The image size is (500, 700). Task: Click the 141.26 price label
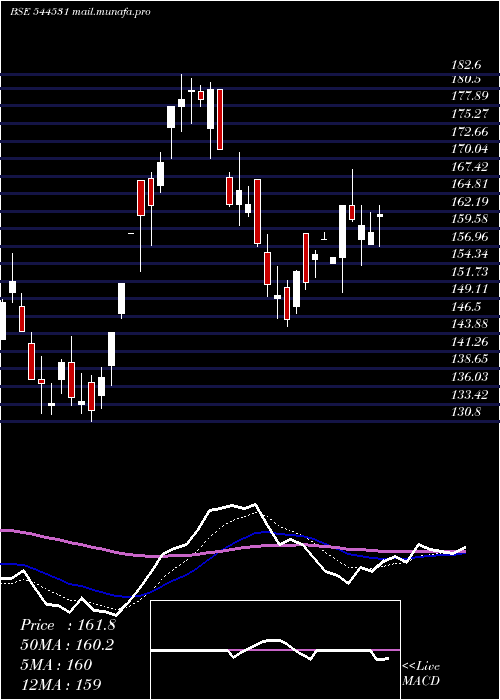pyautogui.click(x=470, y=342)
